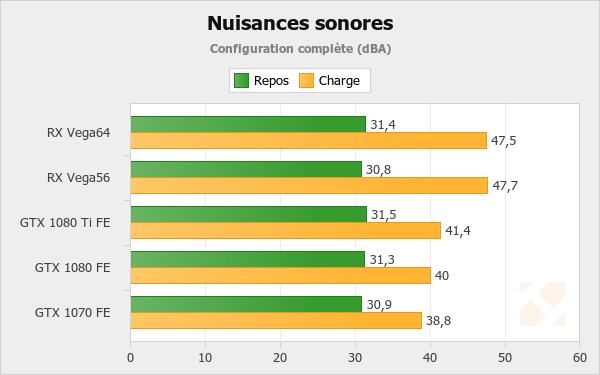Click the orange Charge legend swatch
Screen dimensions: 600x375
point(306,81)
